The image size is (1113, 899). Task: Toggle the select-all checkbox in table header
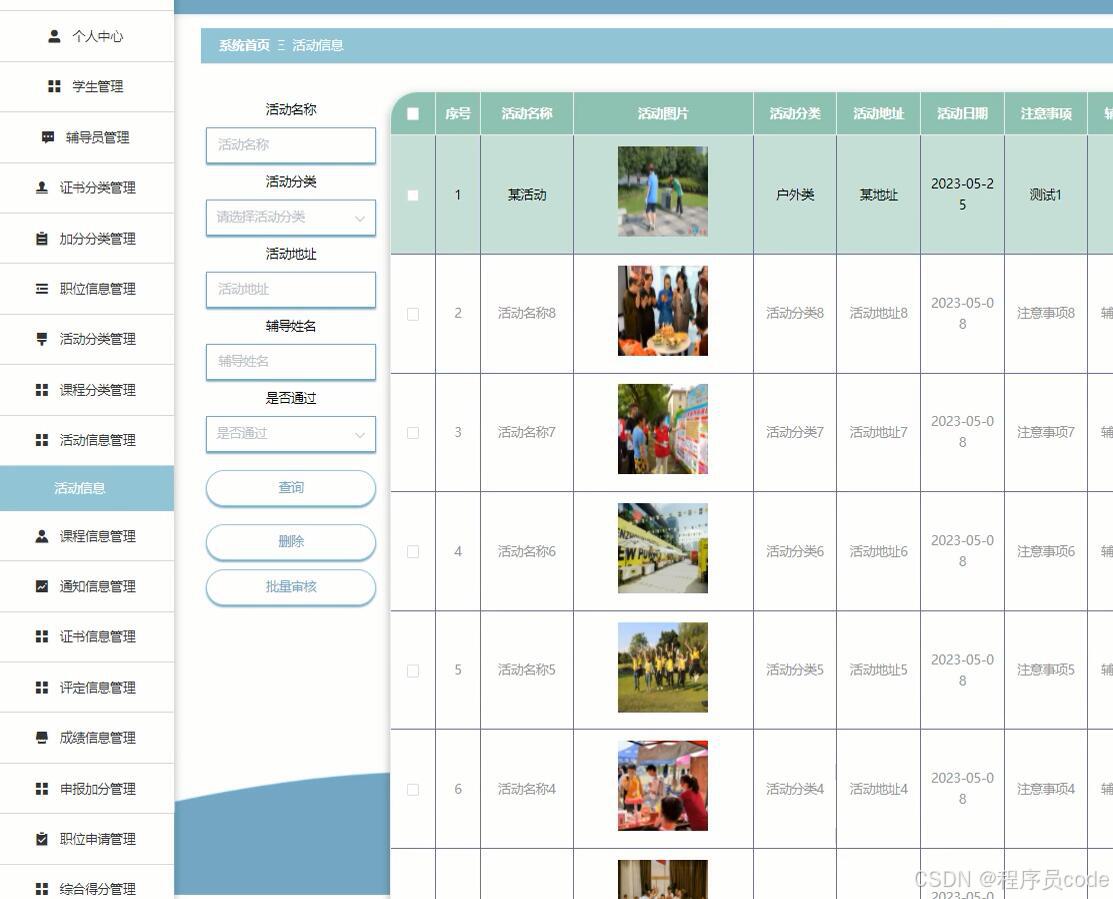click(x=412, y=114)
